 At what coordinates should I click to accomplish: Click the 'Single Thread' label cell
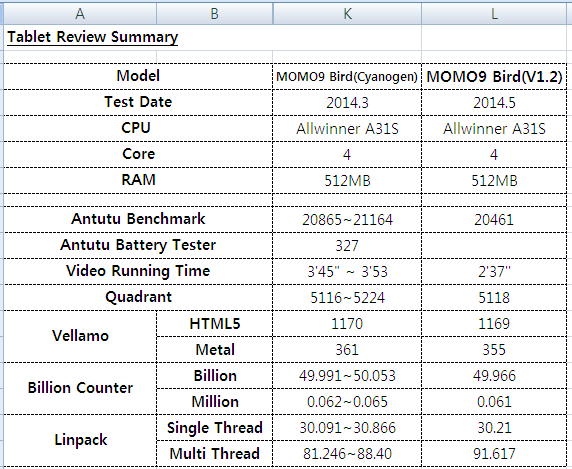(x=214, y=427)
